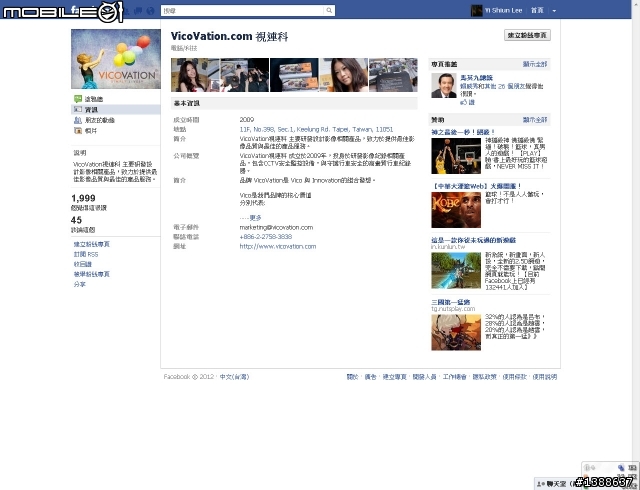
Task: Go to 首頁 home in top bar
Action: pos(537,11)
